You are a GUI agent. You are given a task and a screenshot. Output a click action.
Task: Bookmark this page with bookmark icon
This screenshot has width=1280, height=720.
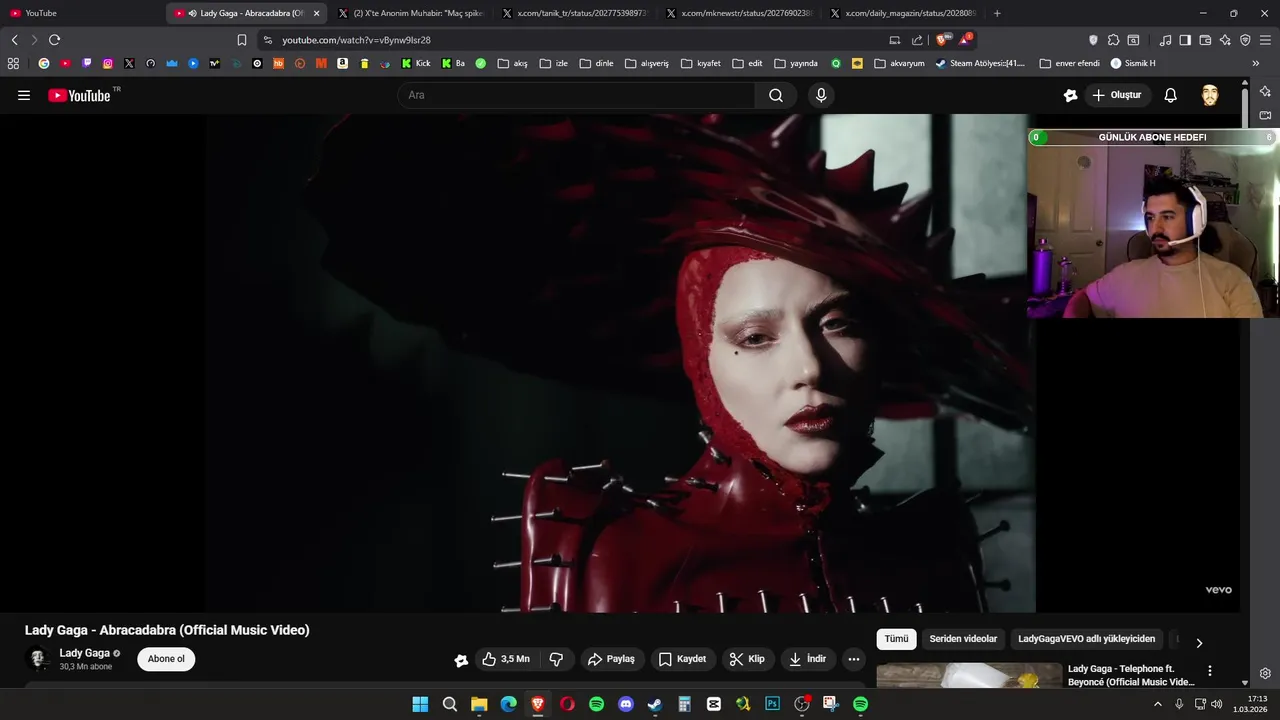tap(241, 40)
